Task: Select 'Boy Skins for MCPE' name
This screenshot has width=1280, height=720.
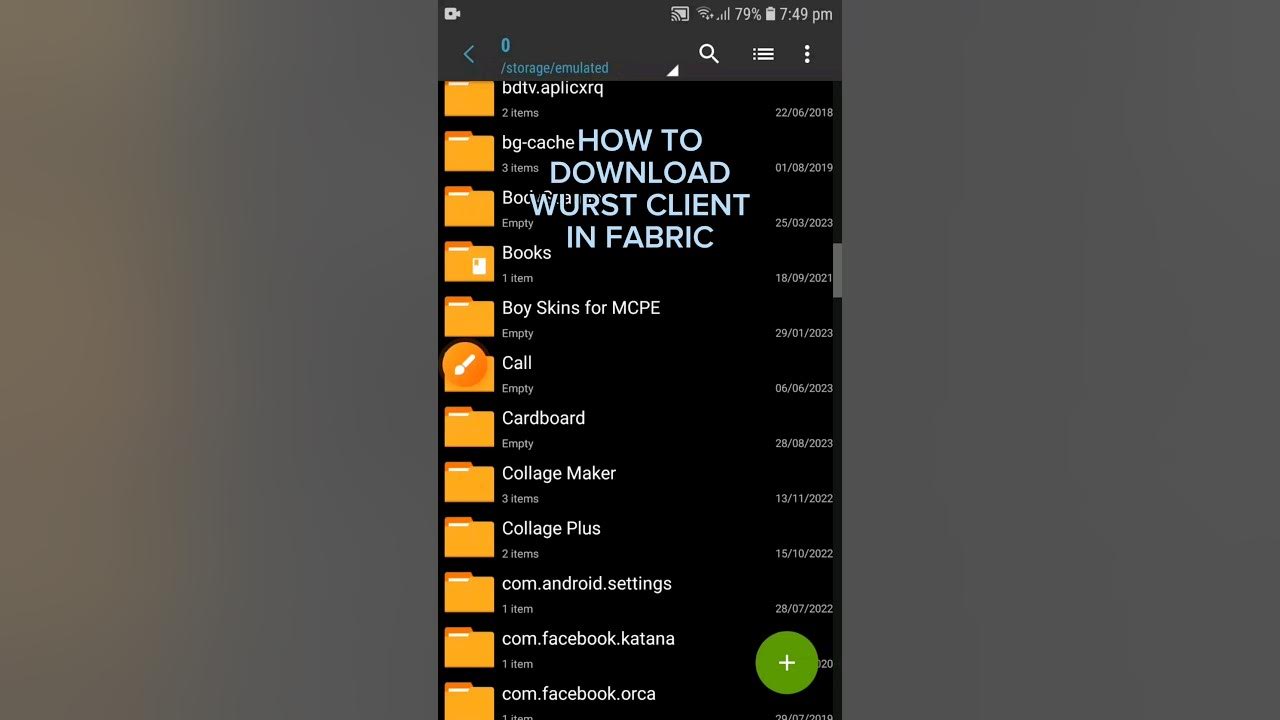Action: tap(581, 308)
